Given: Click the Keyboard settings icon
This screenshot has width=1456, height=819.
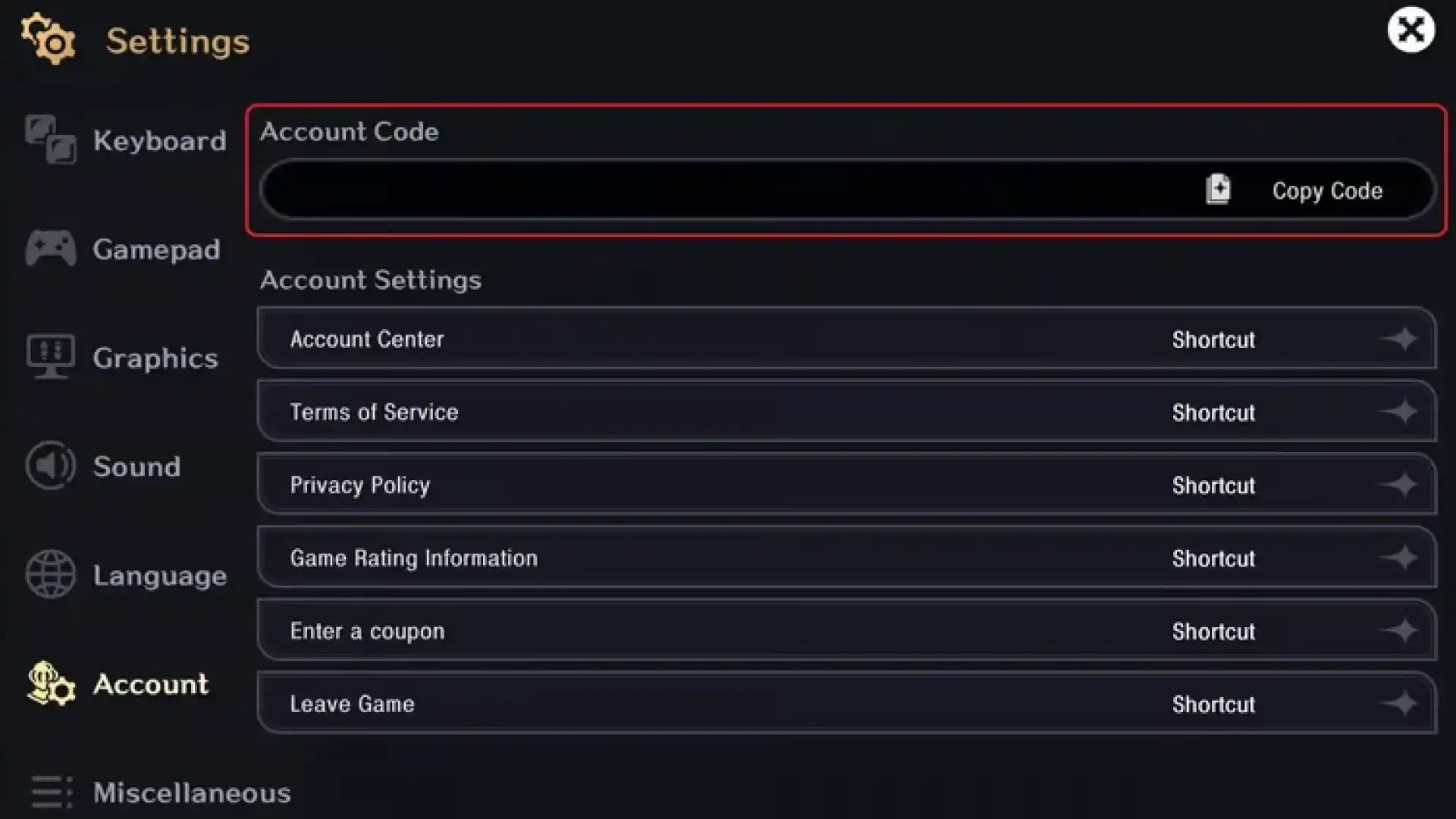Looking at the screenshot, I should tap(50, 140).
